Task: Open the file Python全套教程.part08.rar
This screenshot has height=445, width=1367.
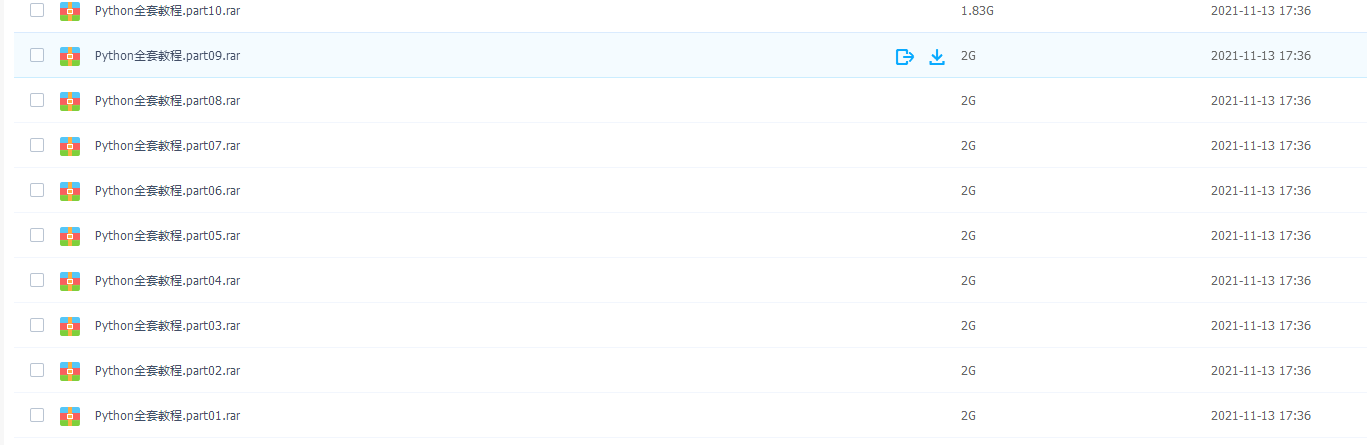Action: [167, 101]
